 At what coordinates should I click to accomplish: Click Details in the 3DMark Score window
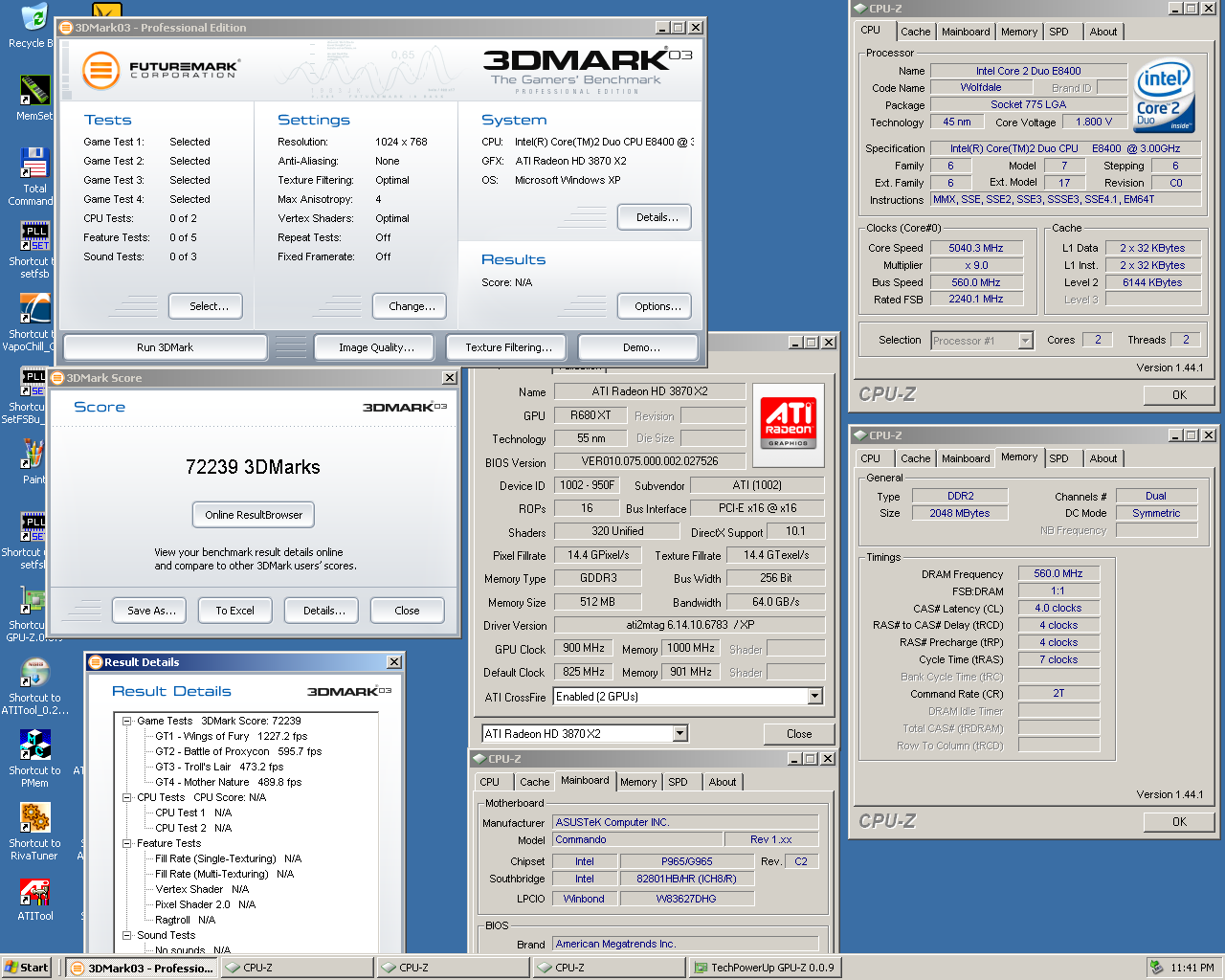[322, 611]
